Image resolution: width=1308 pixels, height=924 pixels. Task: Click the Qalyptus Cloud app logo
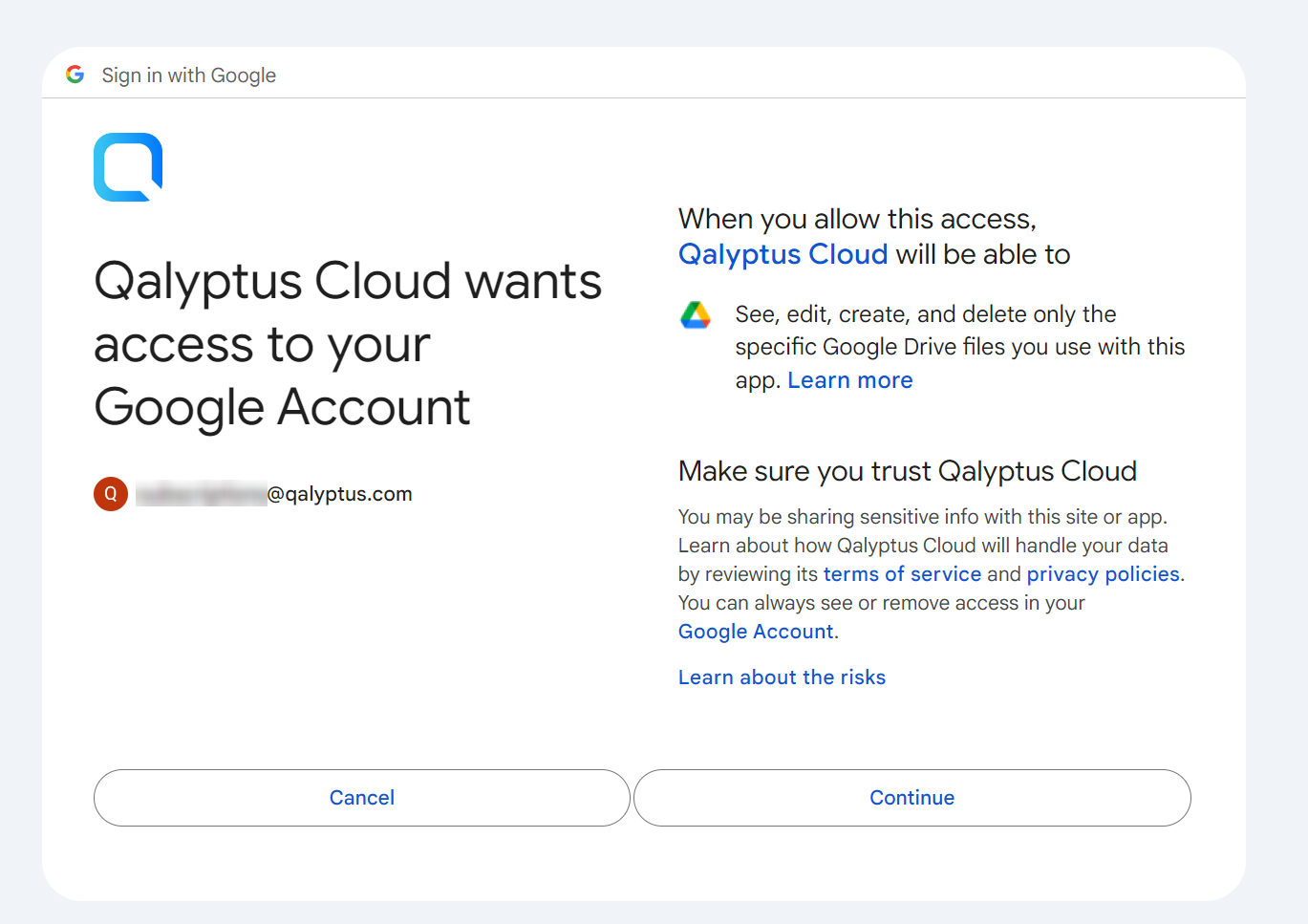pos(127,167)
